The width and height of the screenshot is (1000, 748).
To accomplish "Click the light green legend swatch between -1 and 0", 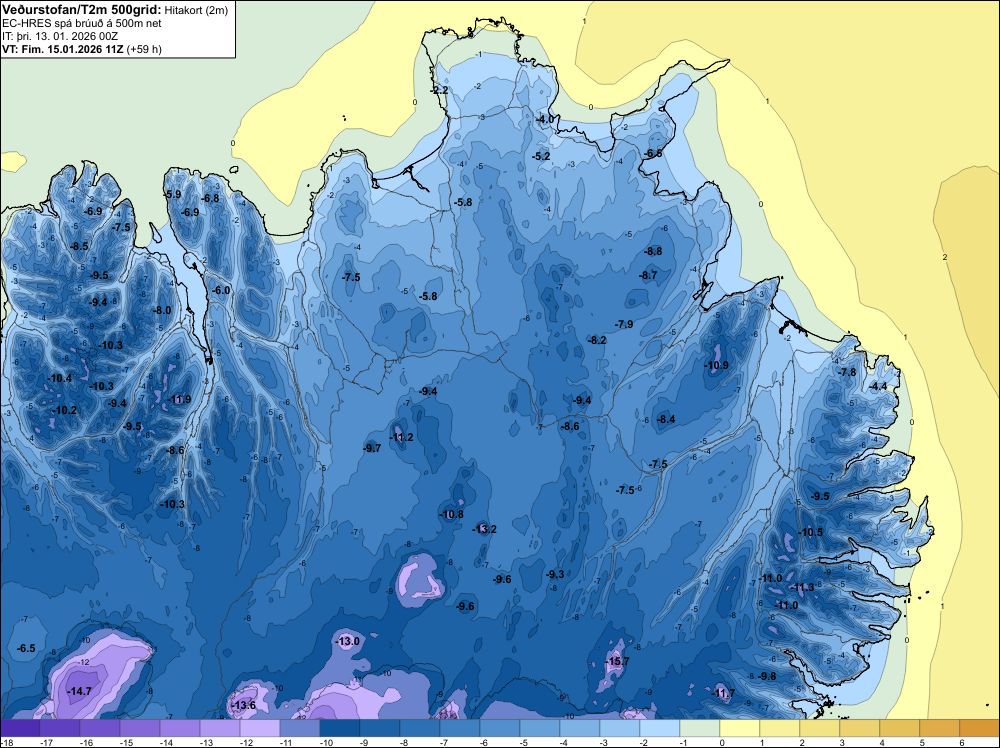I will pos(700,728).
